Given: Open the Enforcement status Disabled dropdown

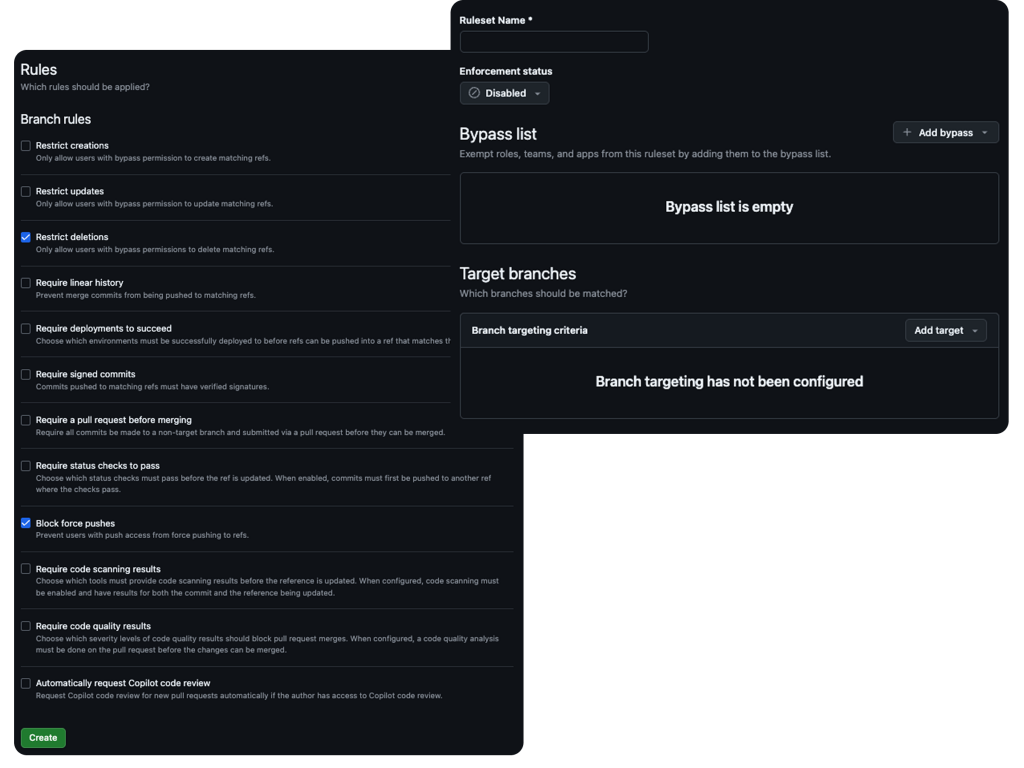Looking at the screenshot, I should [505, 93].
